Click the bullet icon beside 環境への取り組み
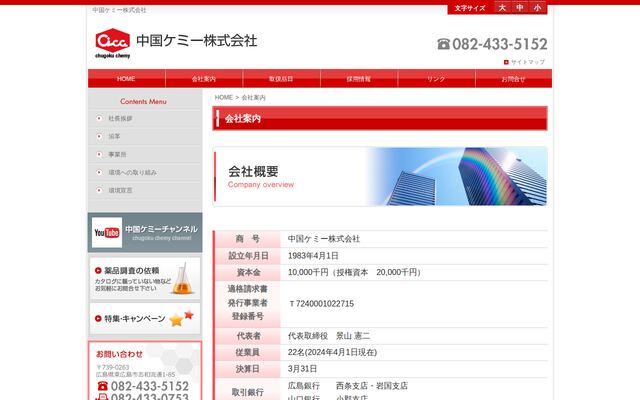The width and height of the screenshot is (640, 400). pyautogui.click(x=99, y=172)
